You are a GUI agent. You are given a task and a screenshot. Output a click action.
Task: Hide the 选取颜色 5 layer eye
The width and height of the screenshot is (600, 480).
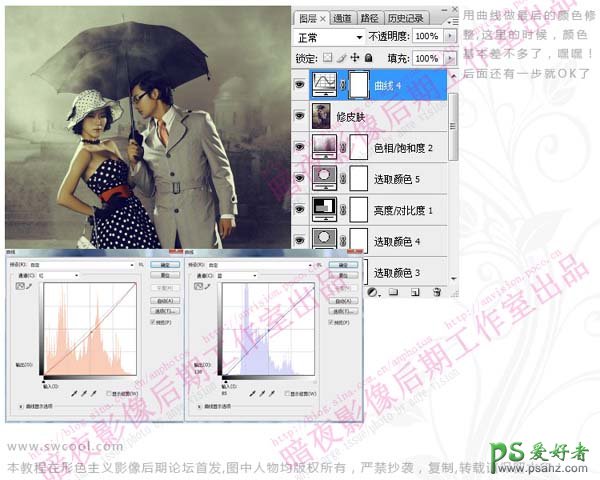(x=300, y=178)
